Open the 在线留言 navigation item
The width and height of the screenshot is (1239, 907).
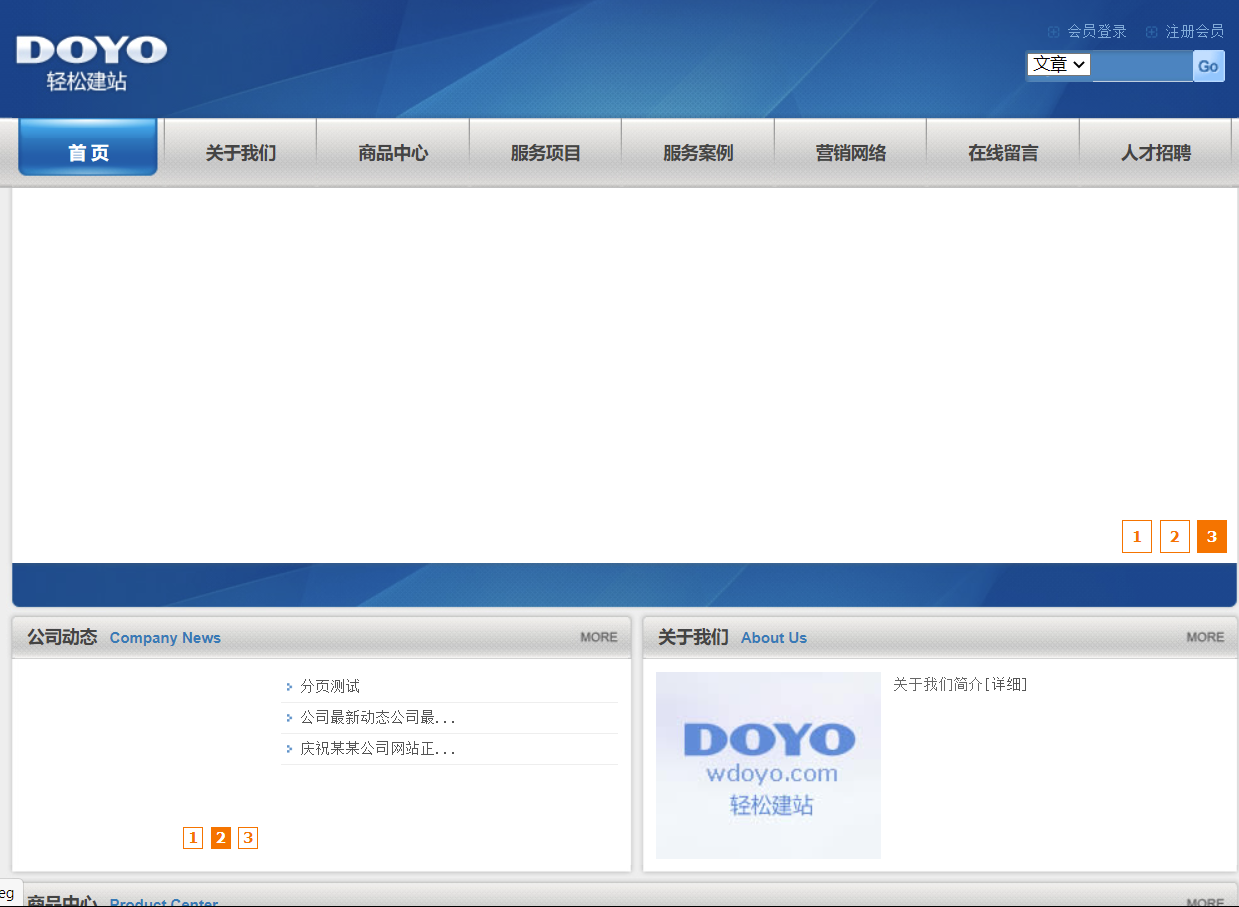(1003, 153)
